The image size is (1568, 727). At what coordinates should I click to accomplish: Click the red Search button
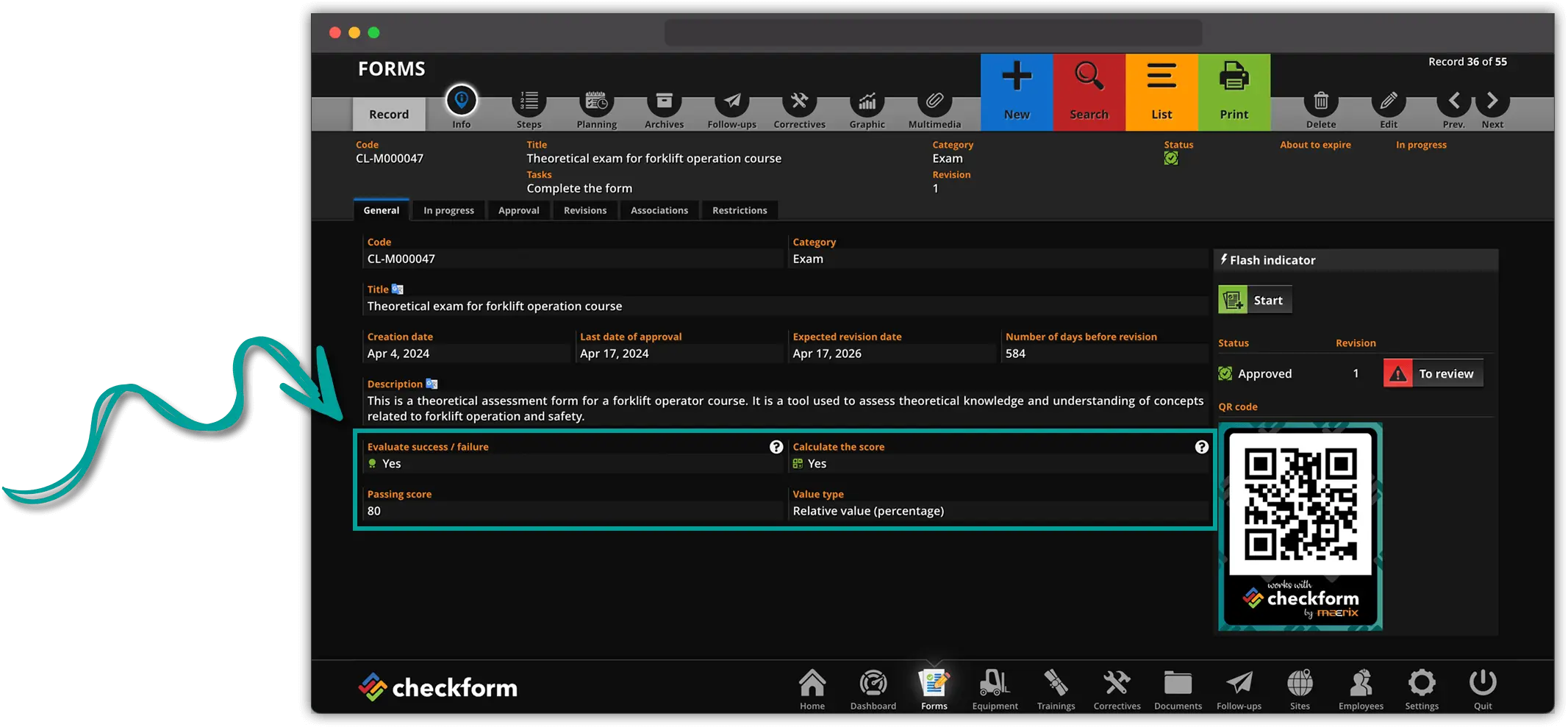click(x=1089, y=92)
